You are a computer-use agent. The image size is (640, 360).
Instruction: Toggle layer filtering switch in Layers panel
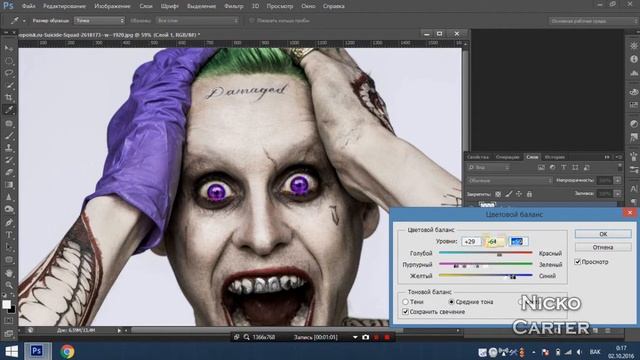(620, 167)
